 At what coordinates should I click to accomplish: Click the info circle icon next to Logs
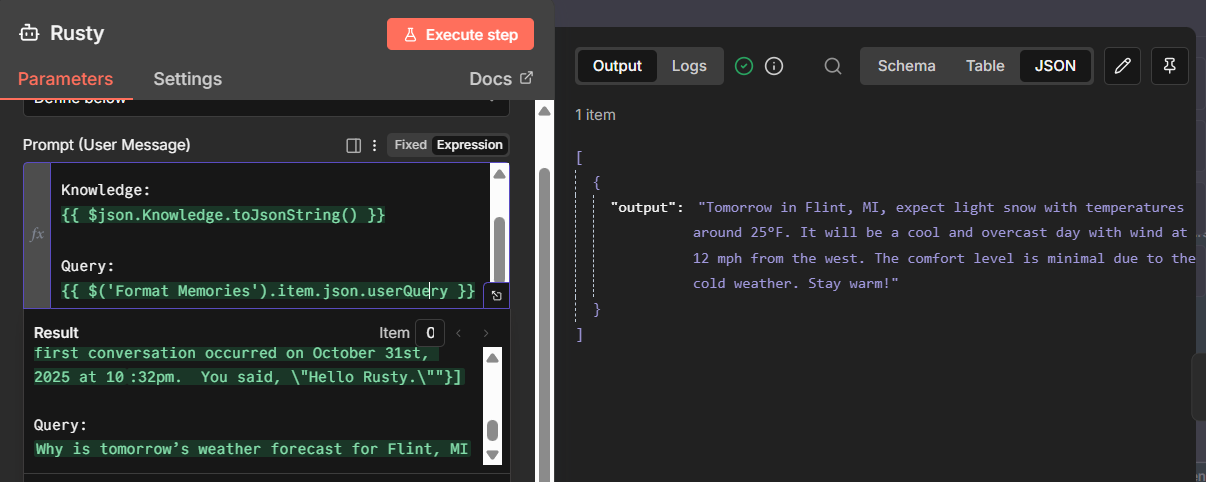coord(773,66)
